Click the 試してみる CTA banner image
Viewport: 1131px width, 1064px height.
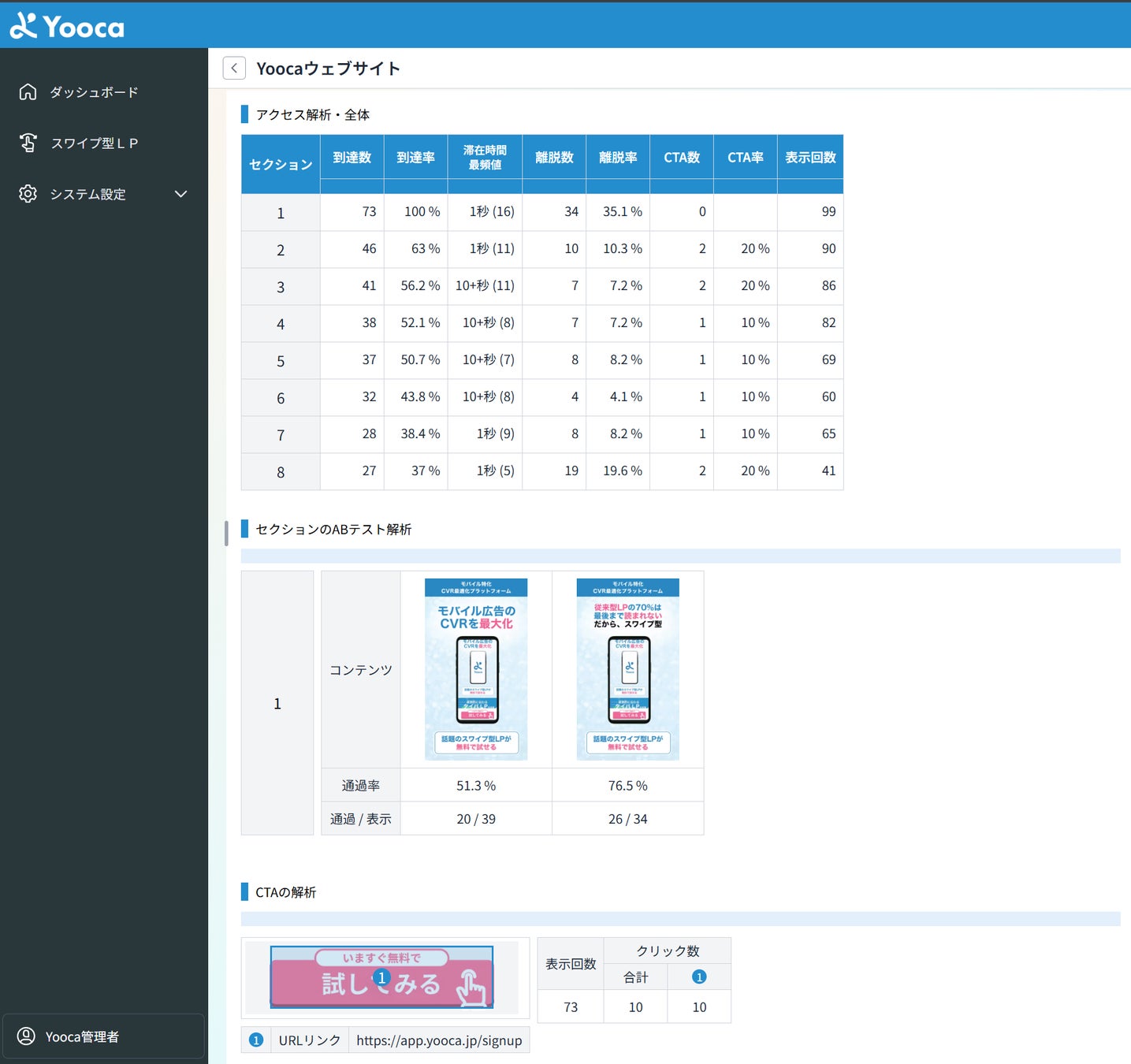click(381, 977)
